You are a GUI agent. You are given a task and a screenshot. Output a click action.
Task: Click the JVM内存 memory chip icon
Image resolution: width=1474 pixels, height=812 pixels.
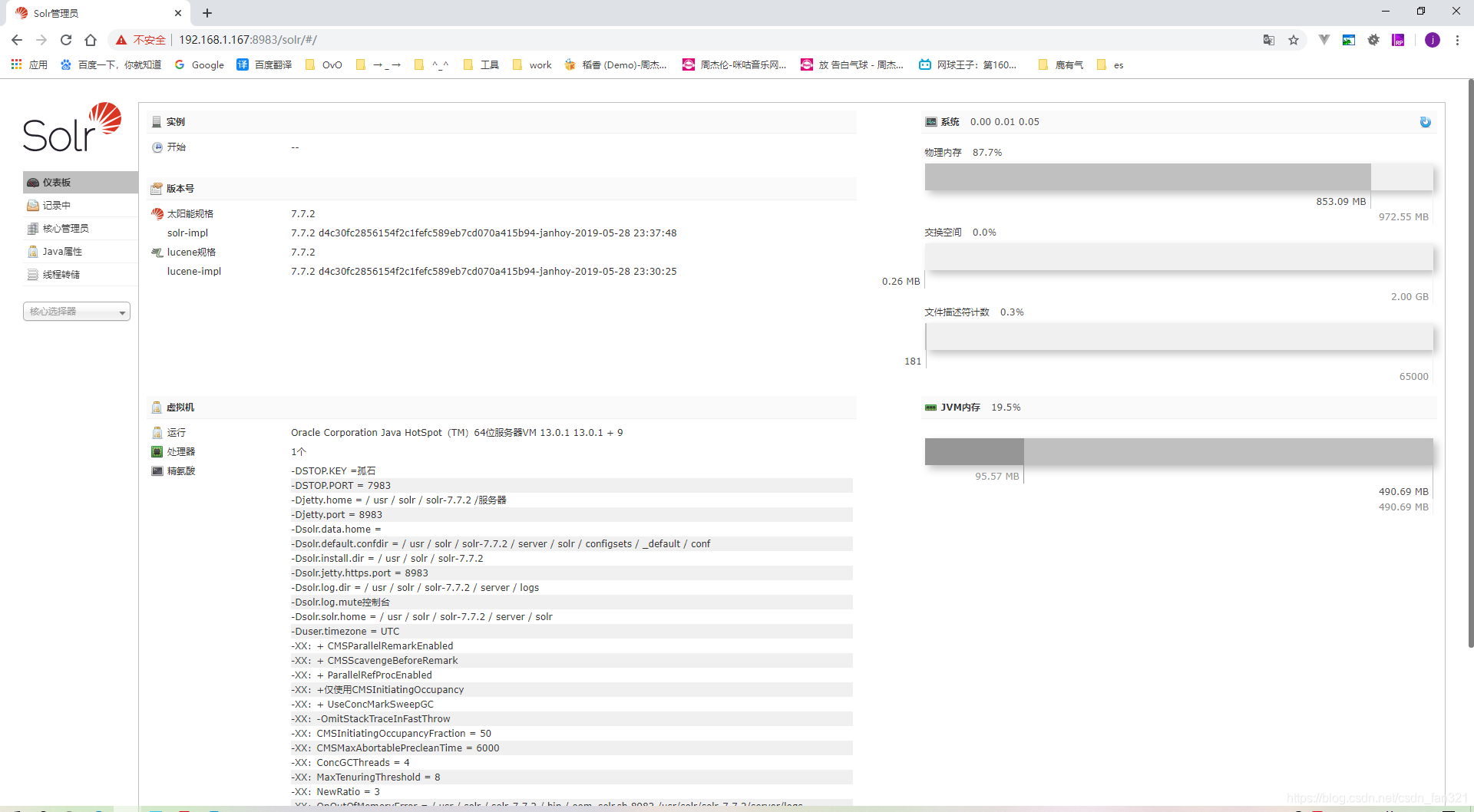(931, 408)
